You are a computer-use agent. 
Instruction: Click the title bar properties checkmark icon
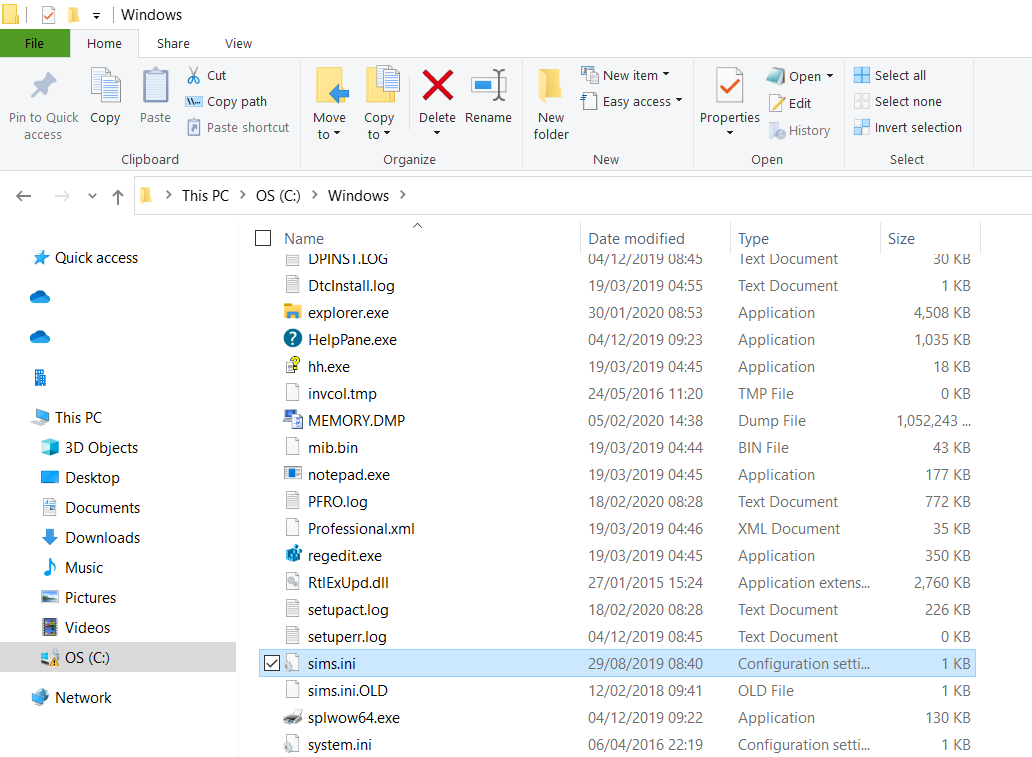tap(48, 14)
